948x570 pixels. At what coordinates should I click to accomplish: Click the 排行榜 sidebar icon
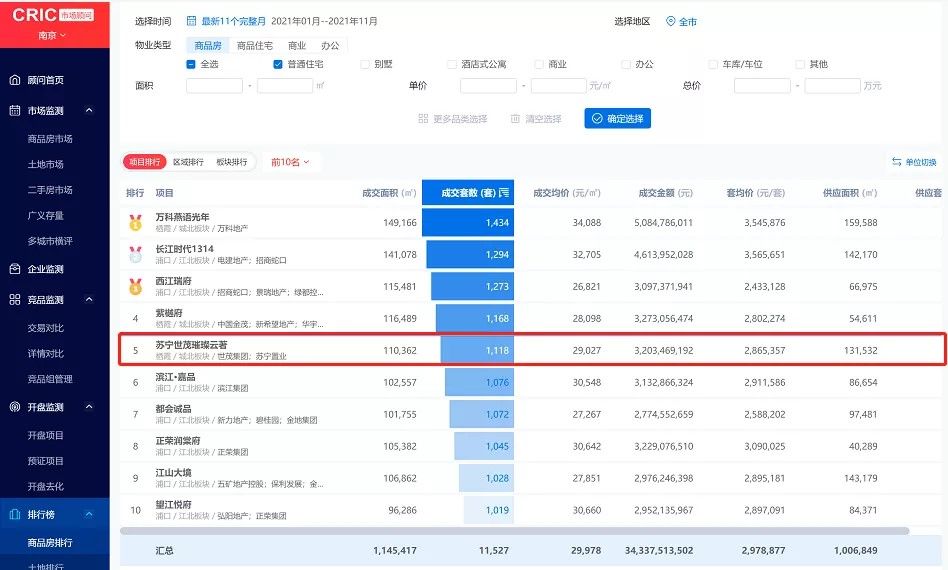coord(15,514)
